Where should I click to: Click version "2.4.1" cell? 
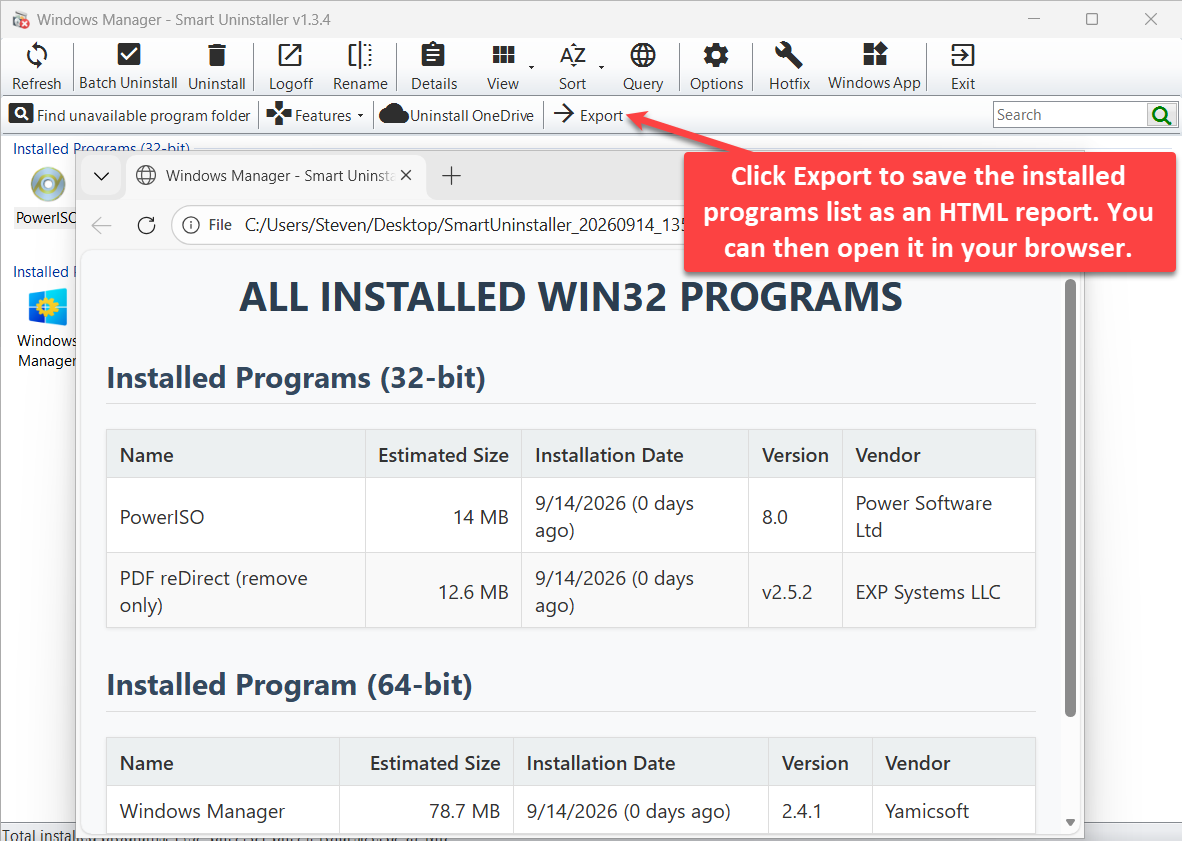[821, 811]
